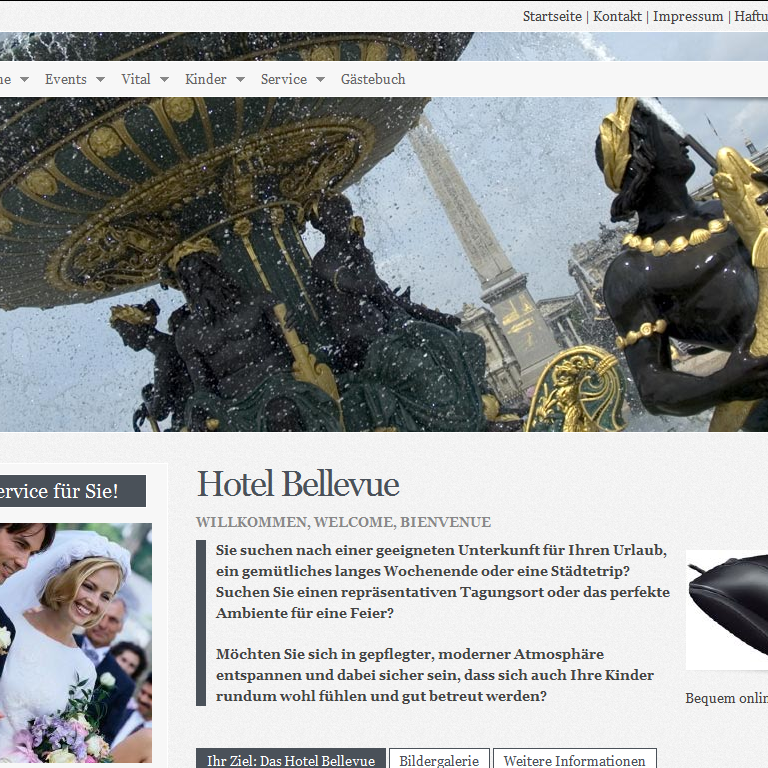Click the paragraph starting 'Sie suchen nach einer'

442,581
